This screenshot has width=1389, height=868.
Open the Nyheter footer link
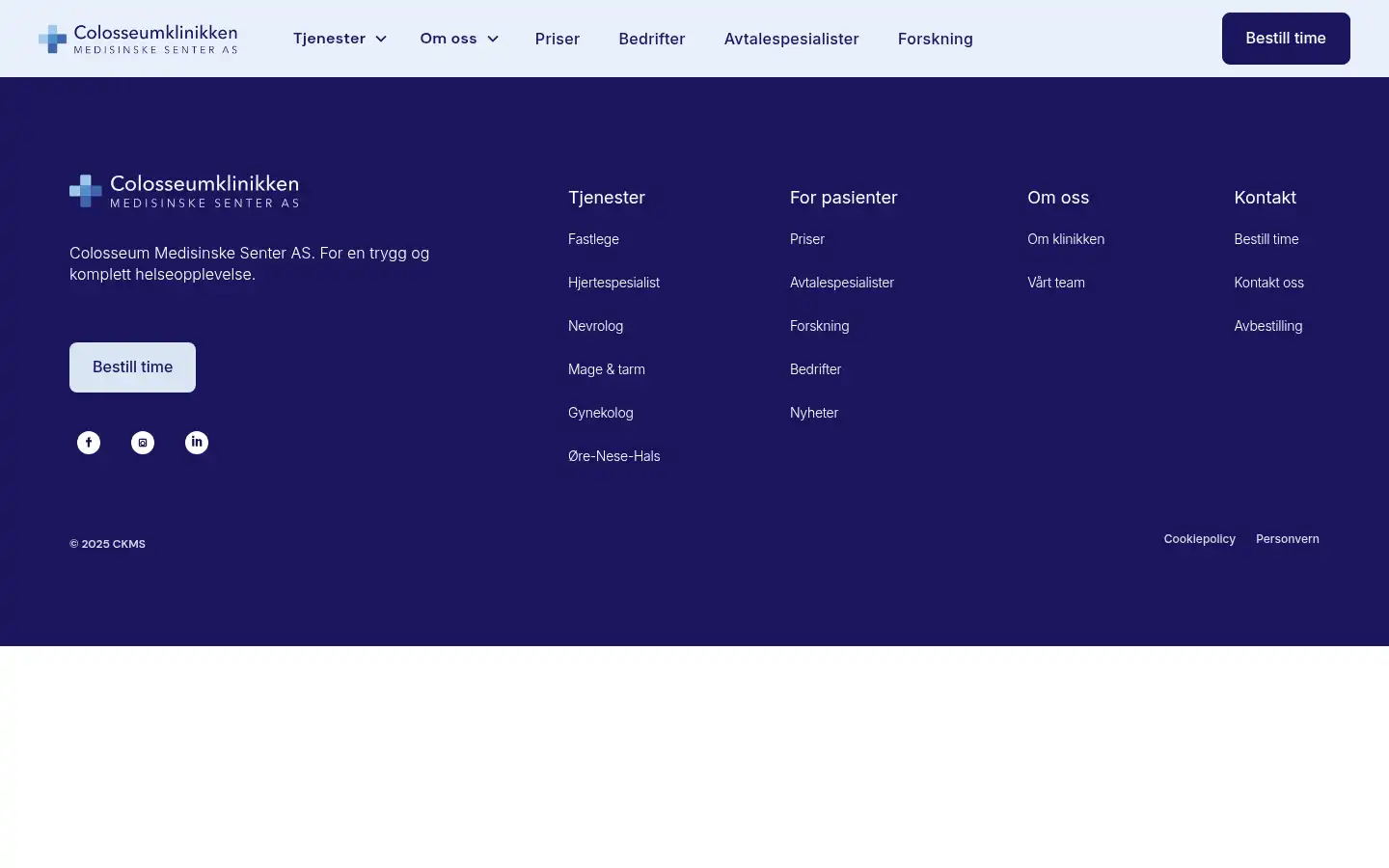click(814, 413)
